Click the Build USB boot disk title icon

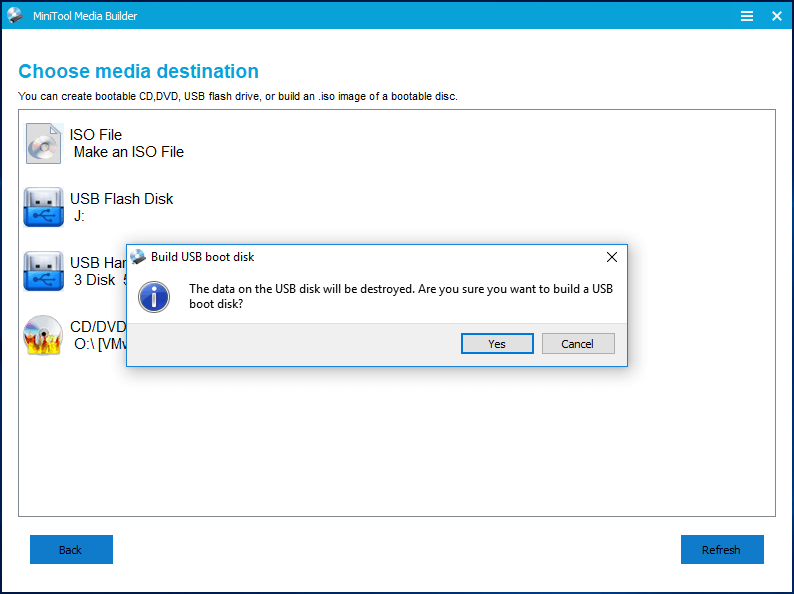pos(139,257)
